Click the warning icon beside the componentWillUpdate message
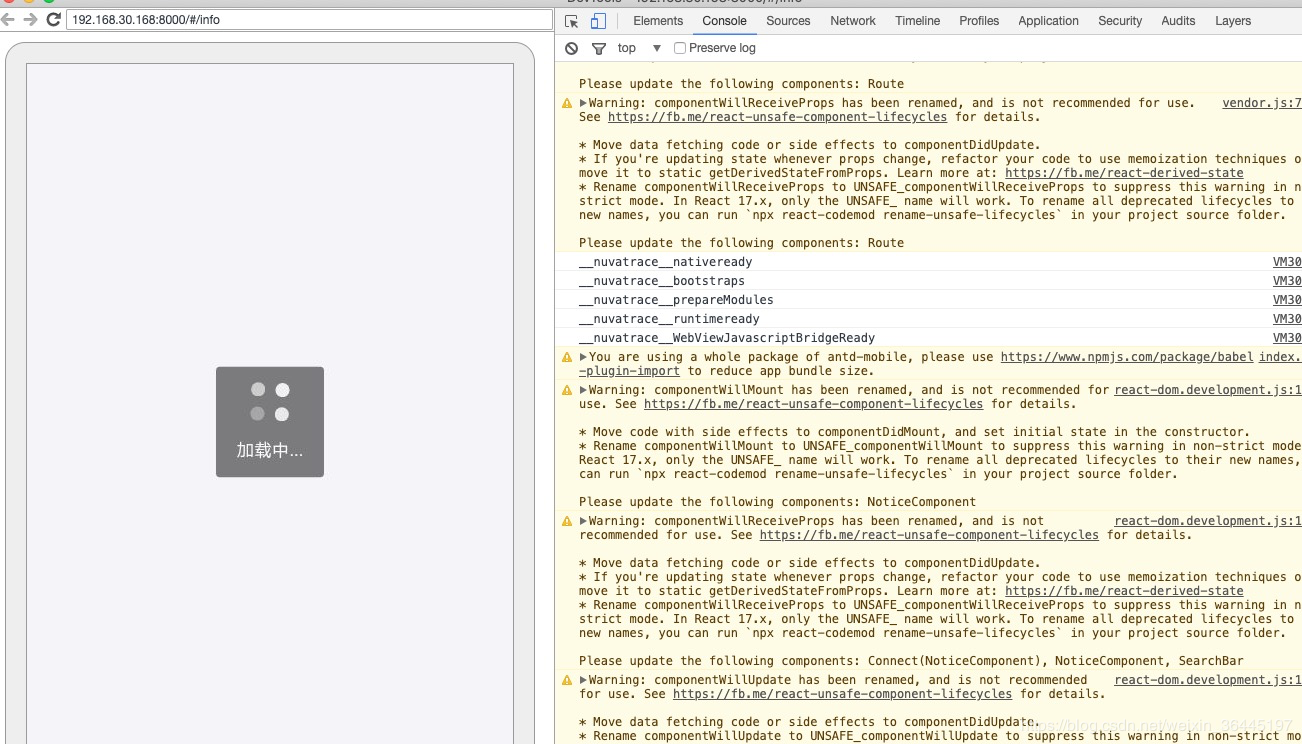The width and height of the screenshot is (1302, 744). pos(567,680)
